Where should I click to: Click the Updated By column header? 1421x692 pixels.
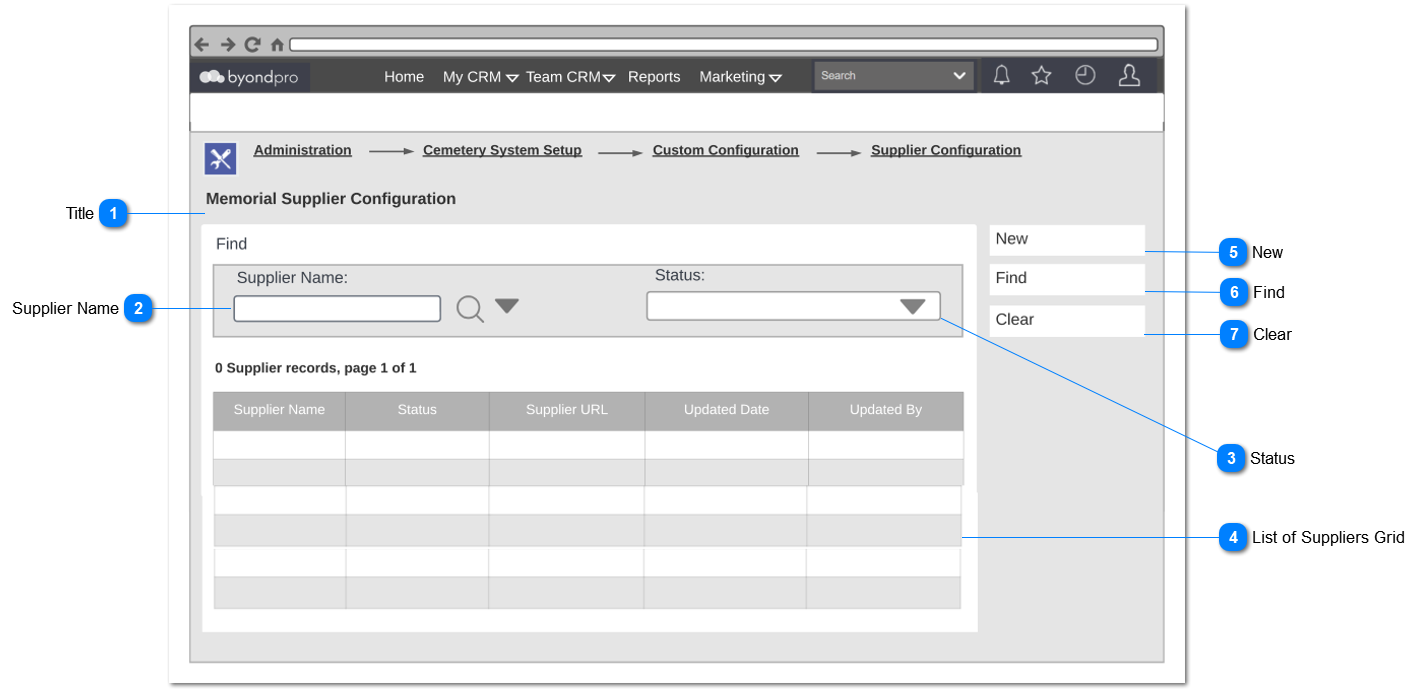[886, 410]
